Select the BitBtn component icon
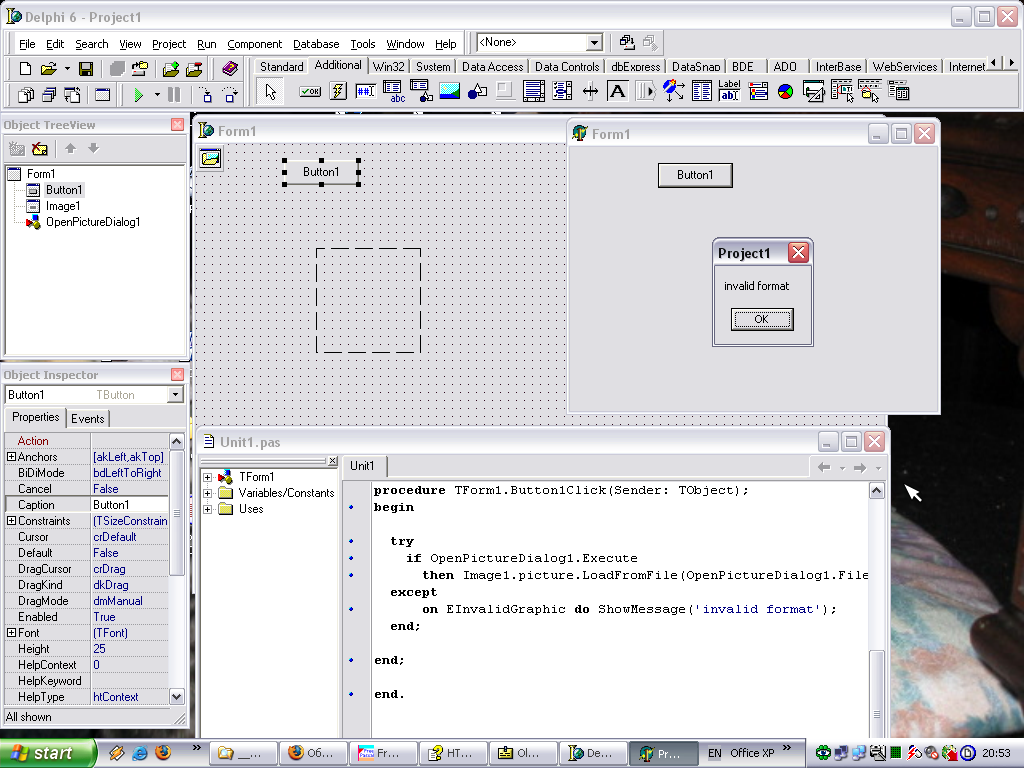 (309, 92)
